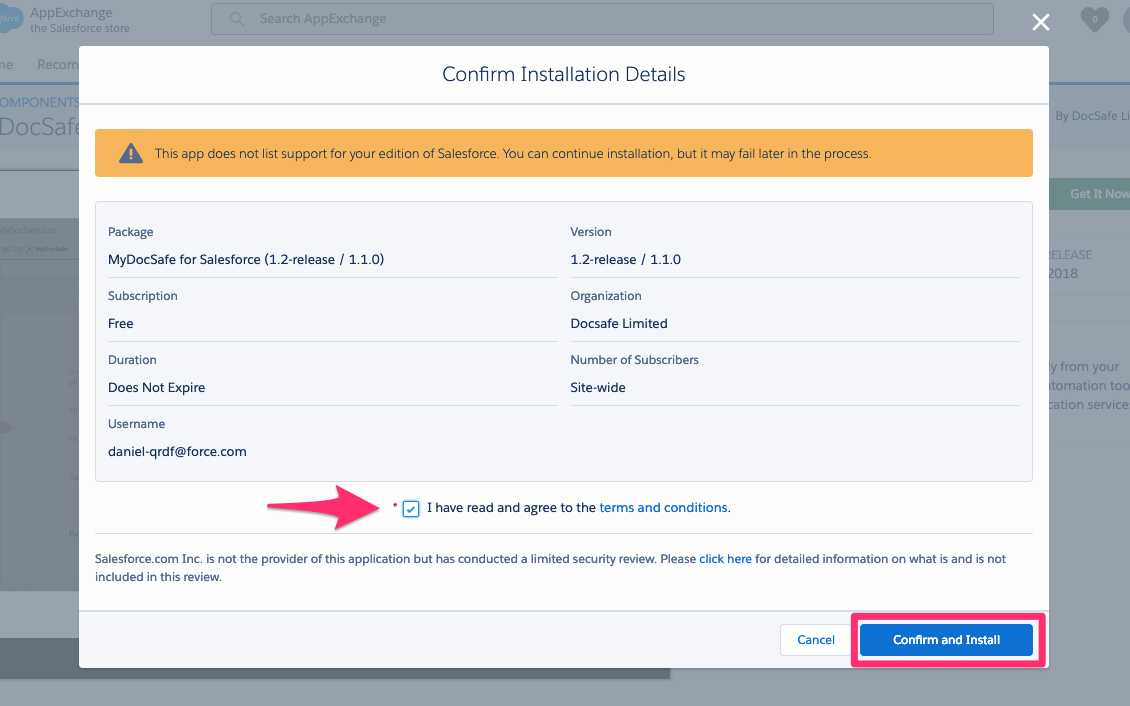
Task: Click the 'By DocSafe' publisher text in background
Action: [1092, 115]
